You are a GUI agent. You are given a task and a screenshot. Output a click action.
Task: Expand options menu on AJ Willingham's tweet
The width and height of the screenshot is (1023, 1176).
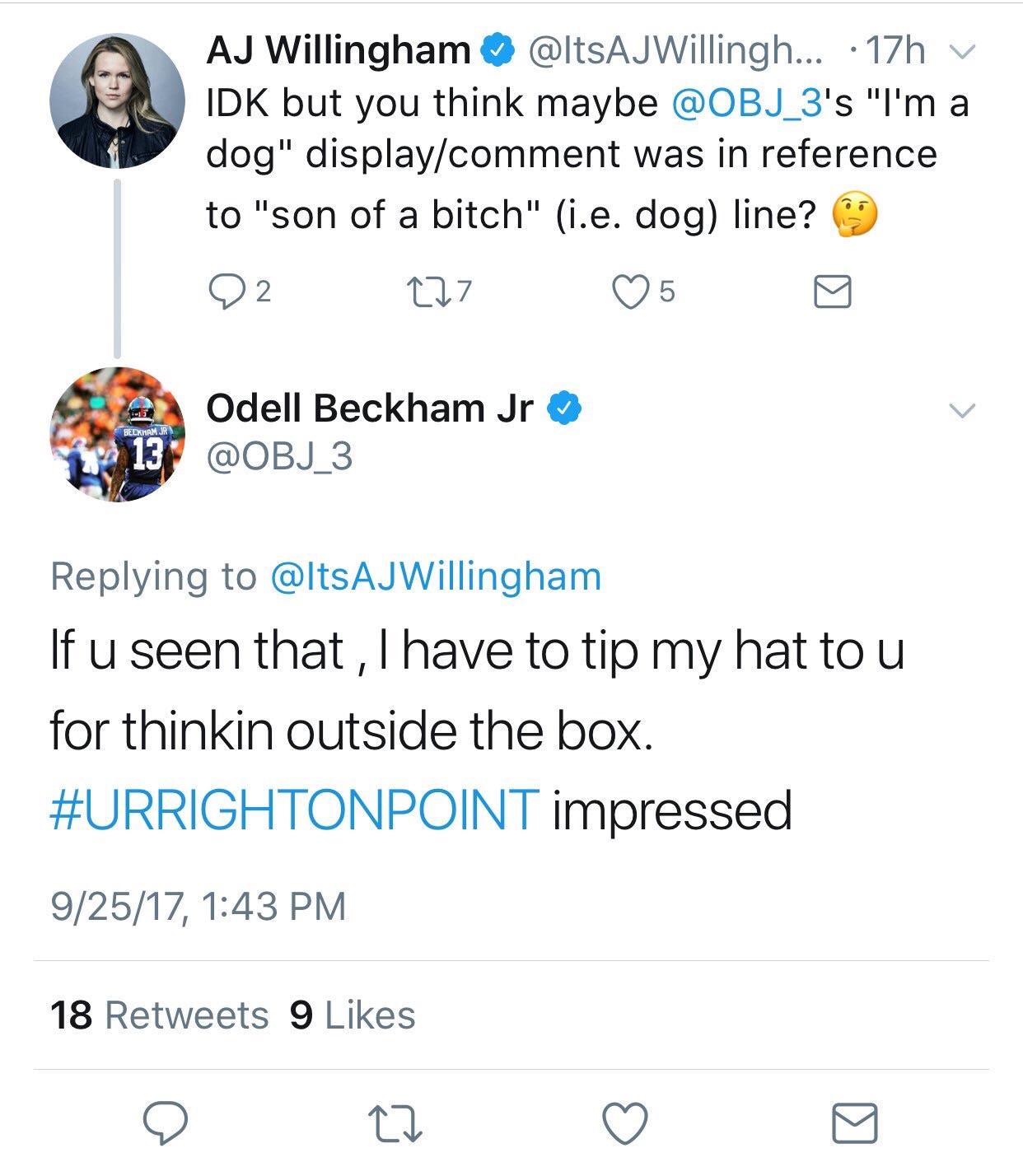[x=962, y=51]
